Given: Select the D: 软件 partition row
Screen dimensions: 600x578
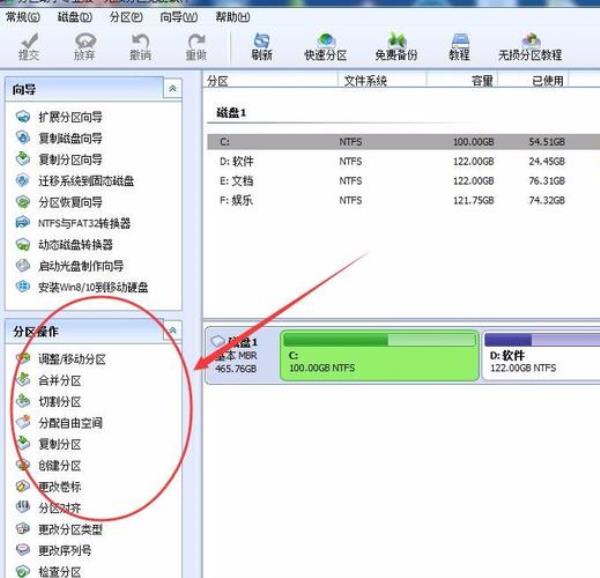Looking at the screenshot, I should pos(404,161).
